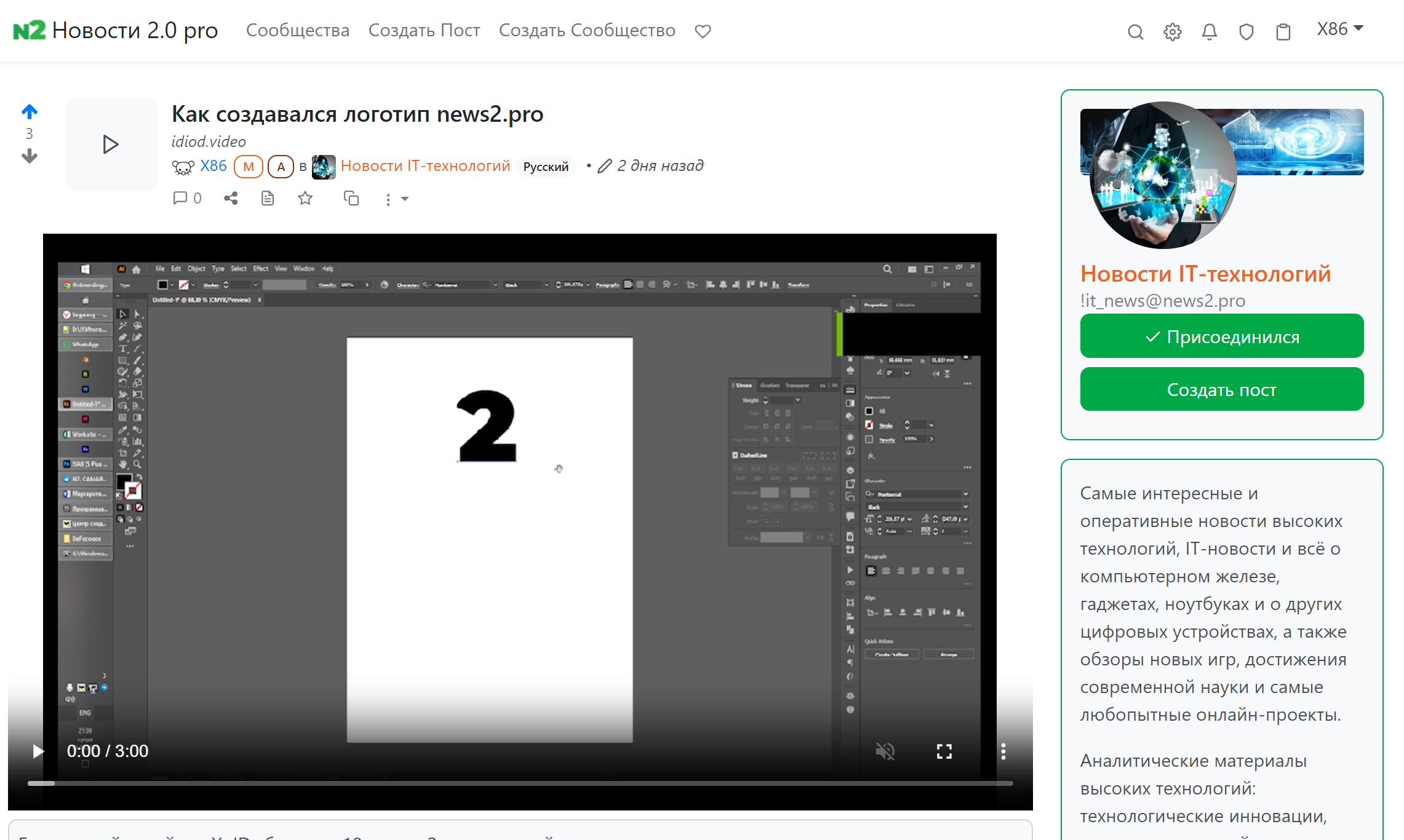The height and width of the screenshot is (840, 1404).
Task: Click the author X86 avatar icon
Action: [x=183, y=167]
